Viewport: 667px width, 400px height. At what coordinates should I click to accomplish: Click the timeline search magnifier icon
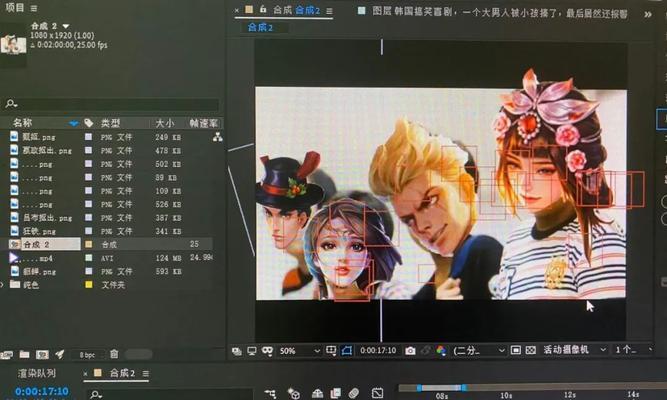[x=96, y=394]
